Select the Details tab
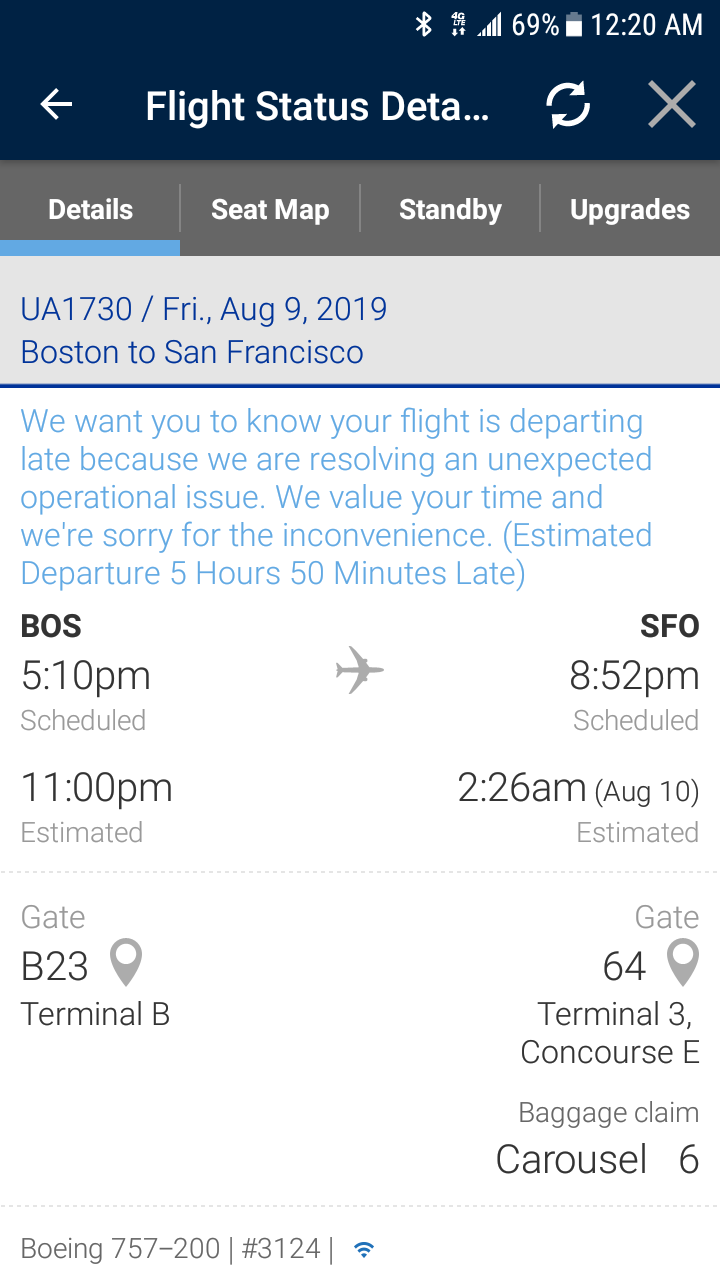The height and width of the screenshot is (1280, 720). 90,209
